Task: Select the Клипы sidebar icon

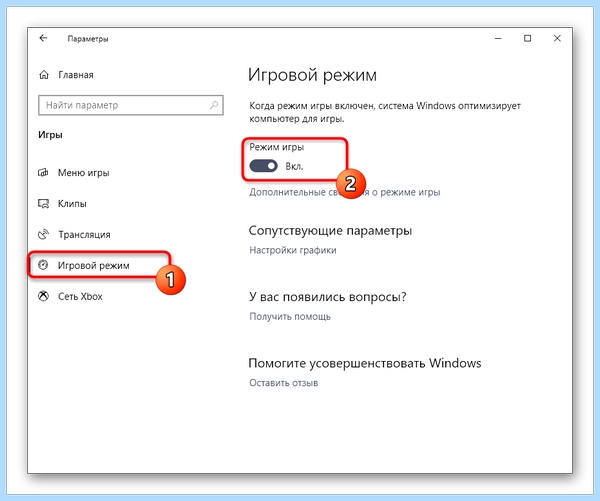Action: [43, 204]
